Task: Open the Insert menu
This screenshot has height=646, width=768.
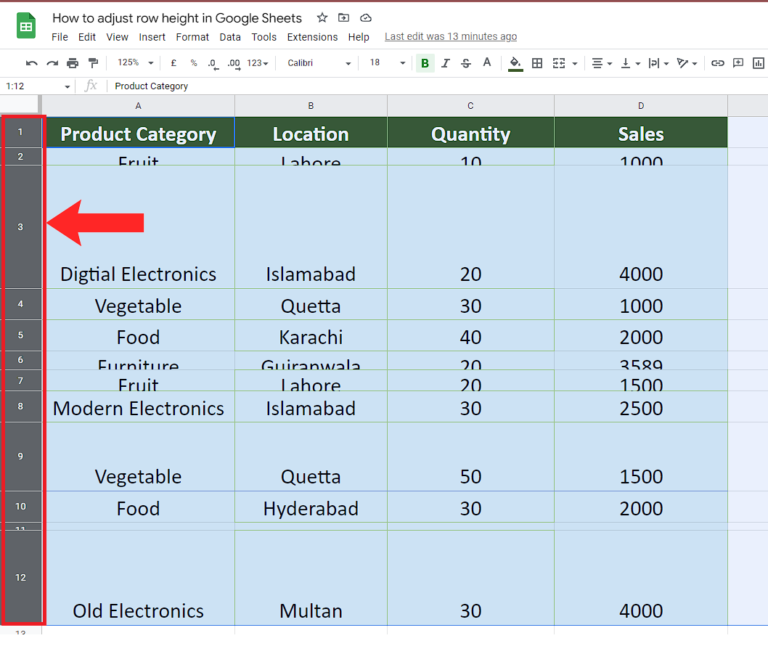Action: (x=152, y=37)
